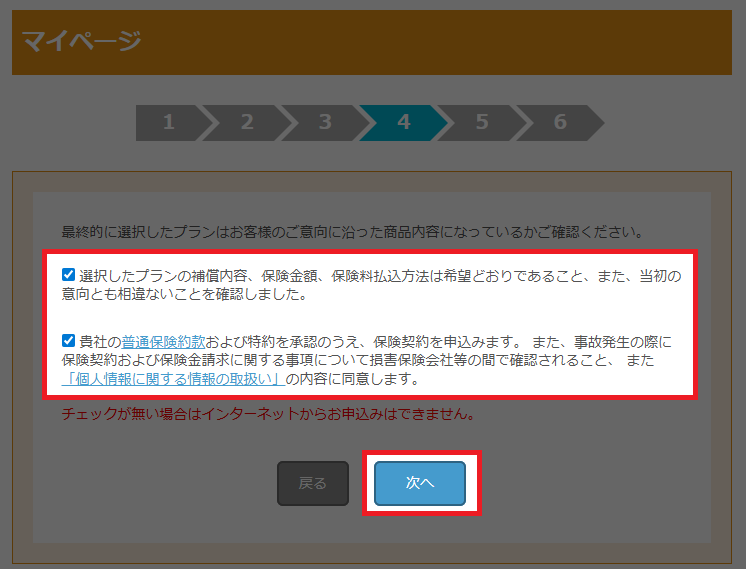Go to step 3 in progress bar
Screen dimensions: 746x569
[325, 123]
